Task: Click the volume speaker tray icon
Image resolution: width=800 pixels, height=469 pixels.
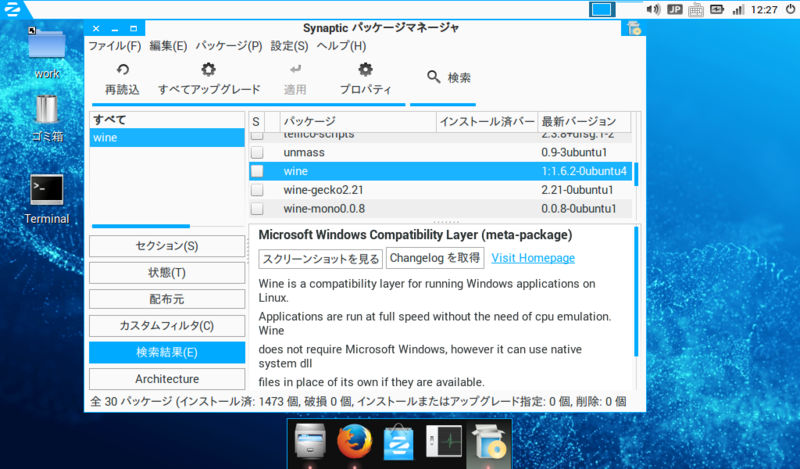Action: point(653,9)
